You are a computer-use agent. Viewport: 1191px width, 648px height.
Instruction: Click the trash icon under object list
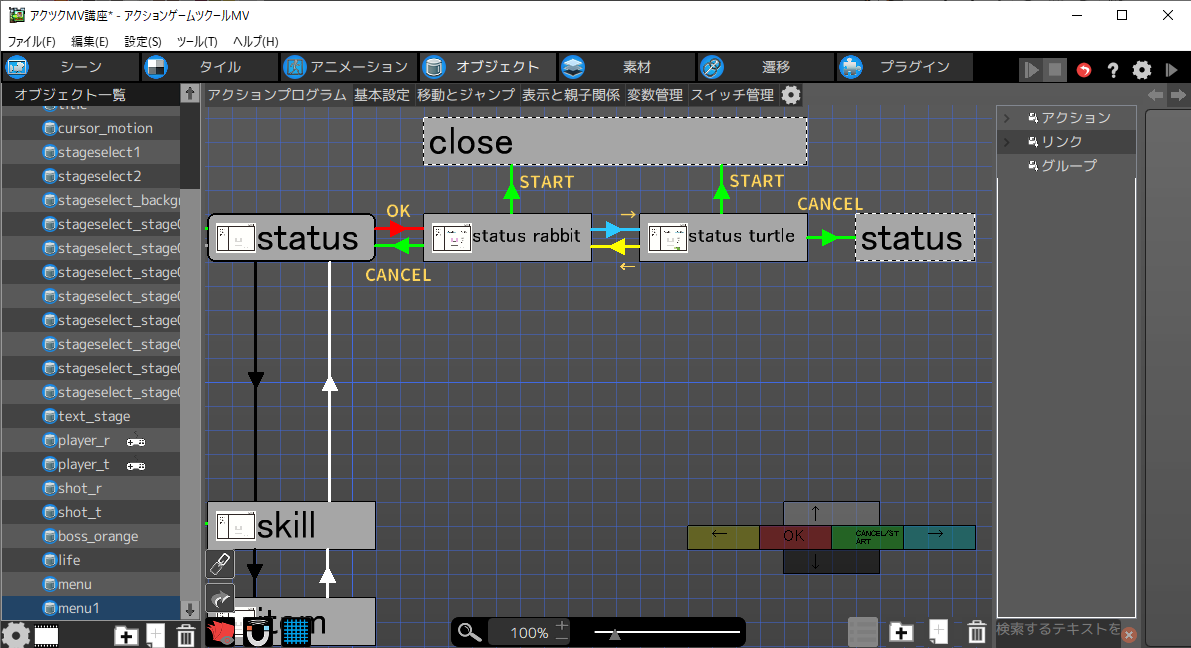(185, 634)
